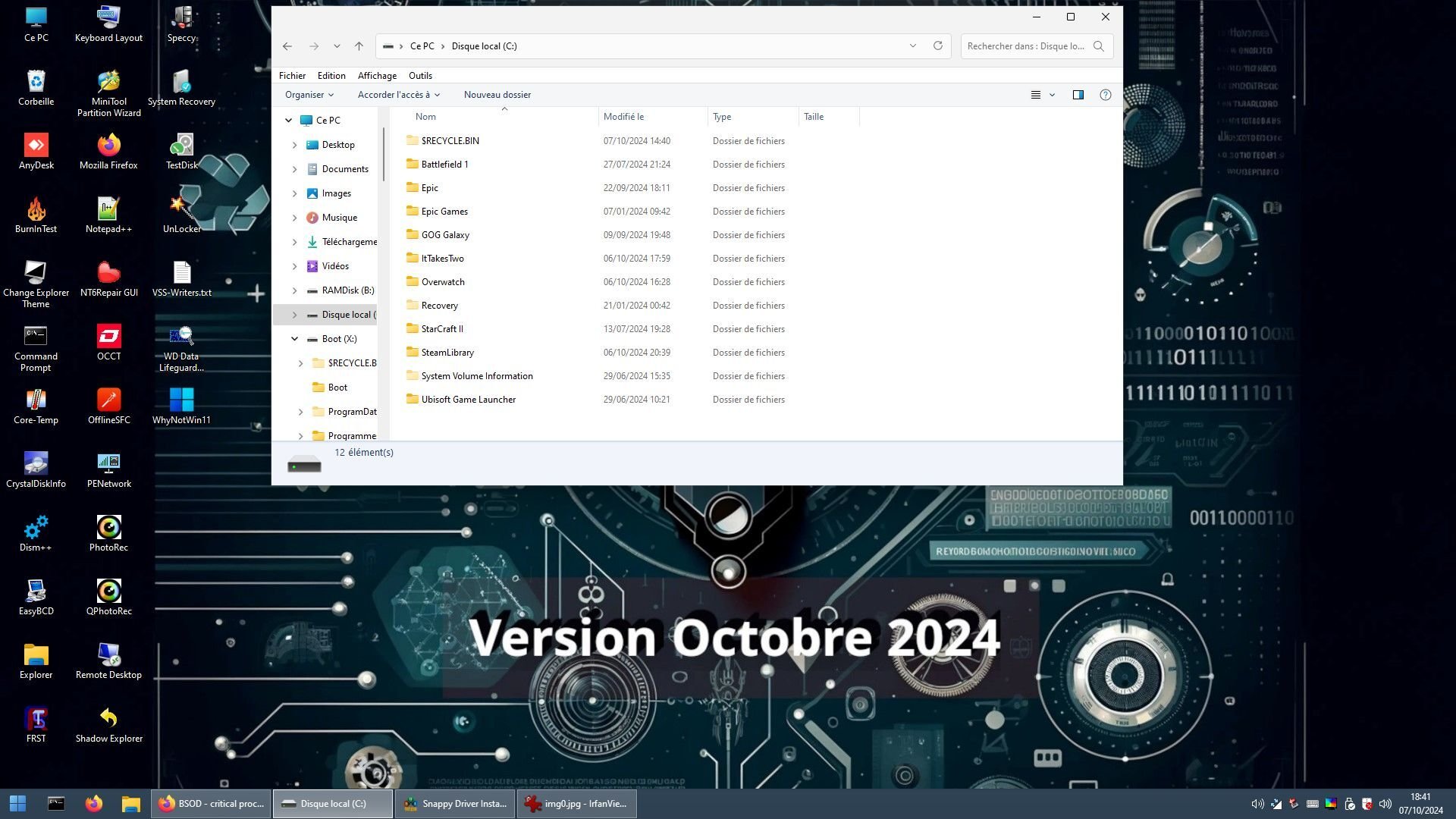Launch Speccy from the desktop
Screen dimensions: 1456x819
coord(182,24)
